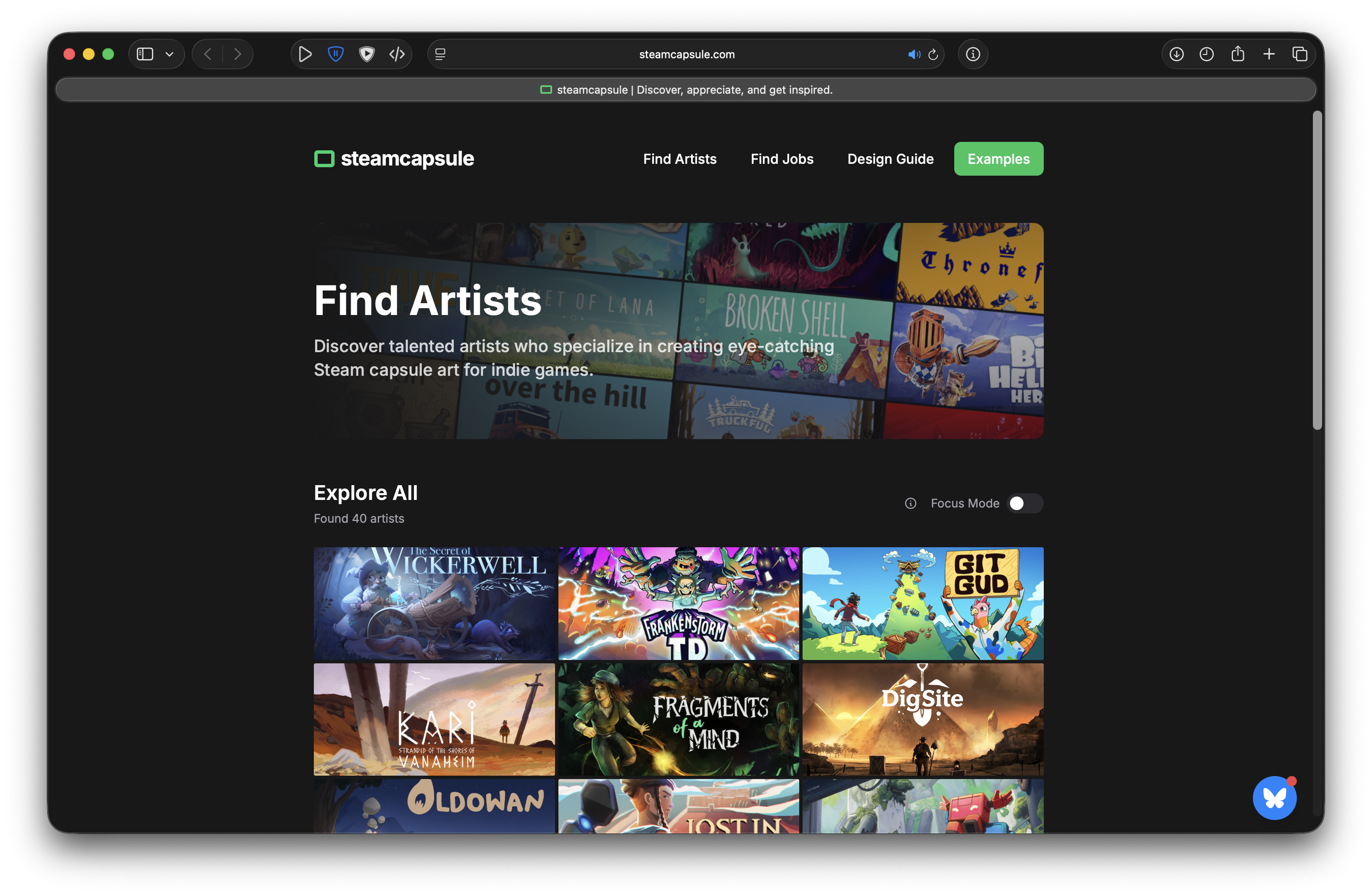
Task: Open the red robot capsule thumbnail
Action: (x=923, y=806)
